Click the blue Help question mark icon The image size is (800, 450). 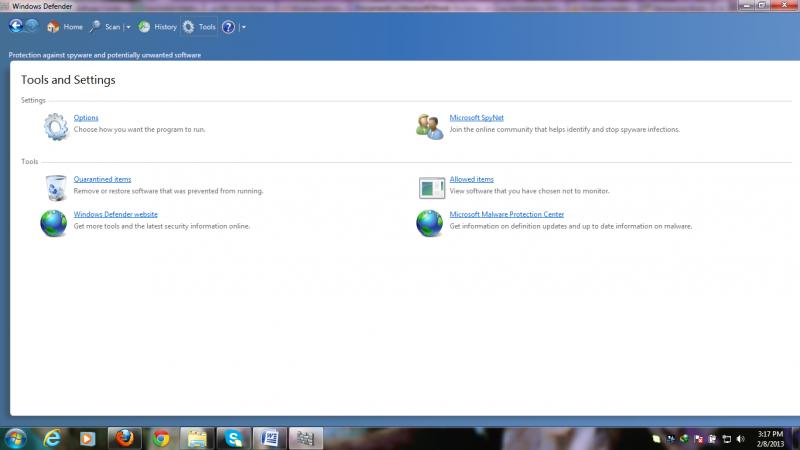click(228, 27)
